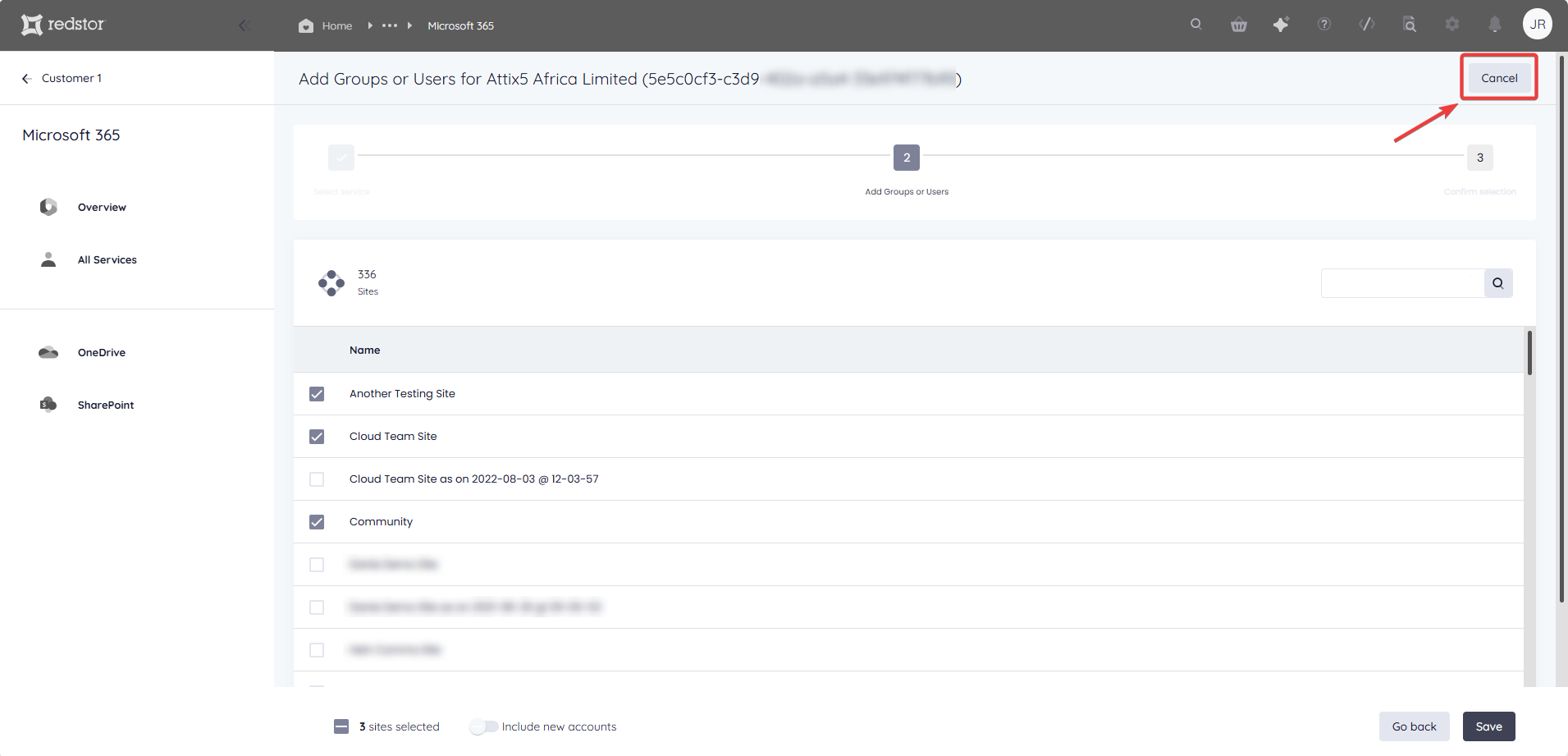Viewport: 1568px width, 756px height.
Task: Open the settings gear icon
Action: tap(1452, 24)
